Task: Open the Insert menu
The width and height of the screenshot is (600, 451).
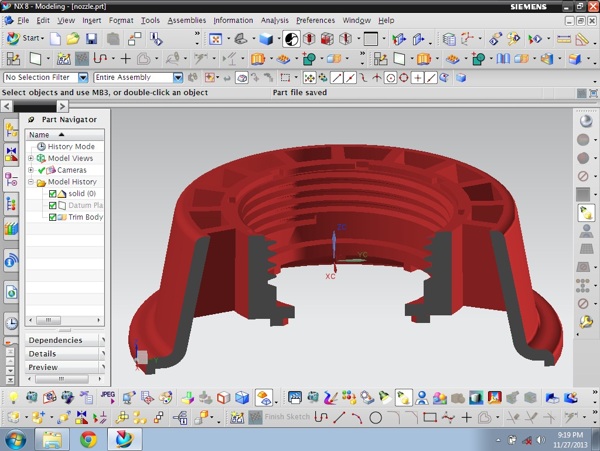Action: [x=92, y=20]
